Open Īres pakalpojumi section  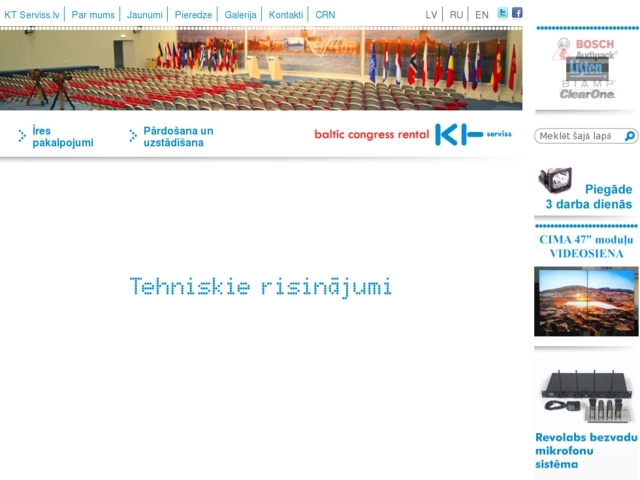(x=63, y=137)
